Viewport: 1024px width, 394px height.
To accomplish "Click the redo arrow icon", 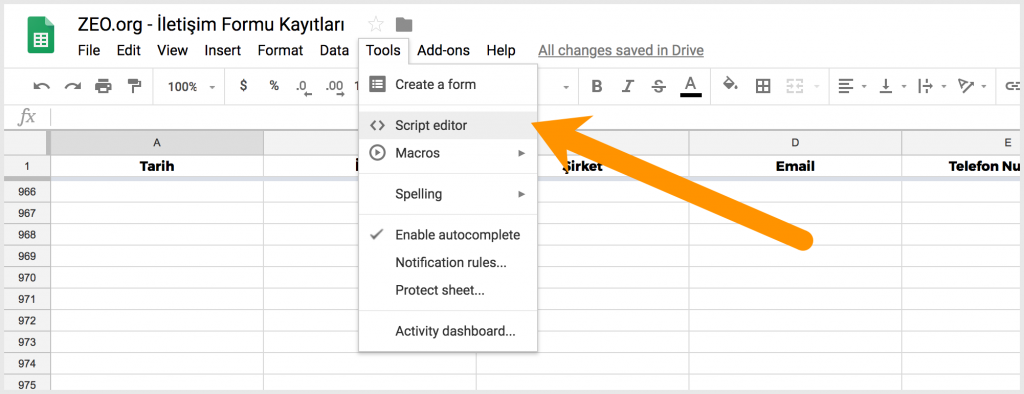I will [x=72, y=86].
